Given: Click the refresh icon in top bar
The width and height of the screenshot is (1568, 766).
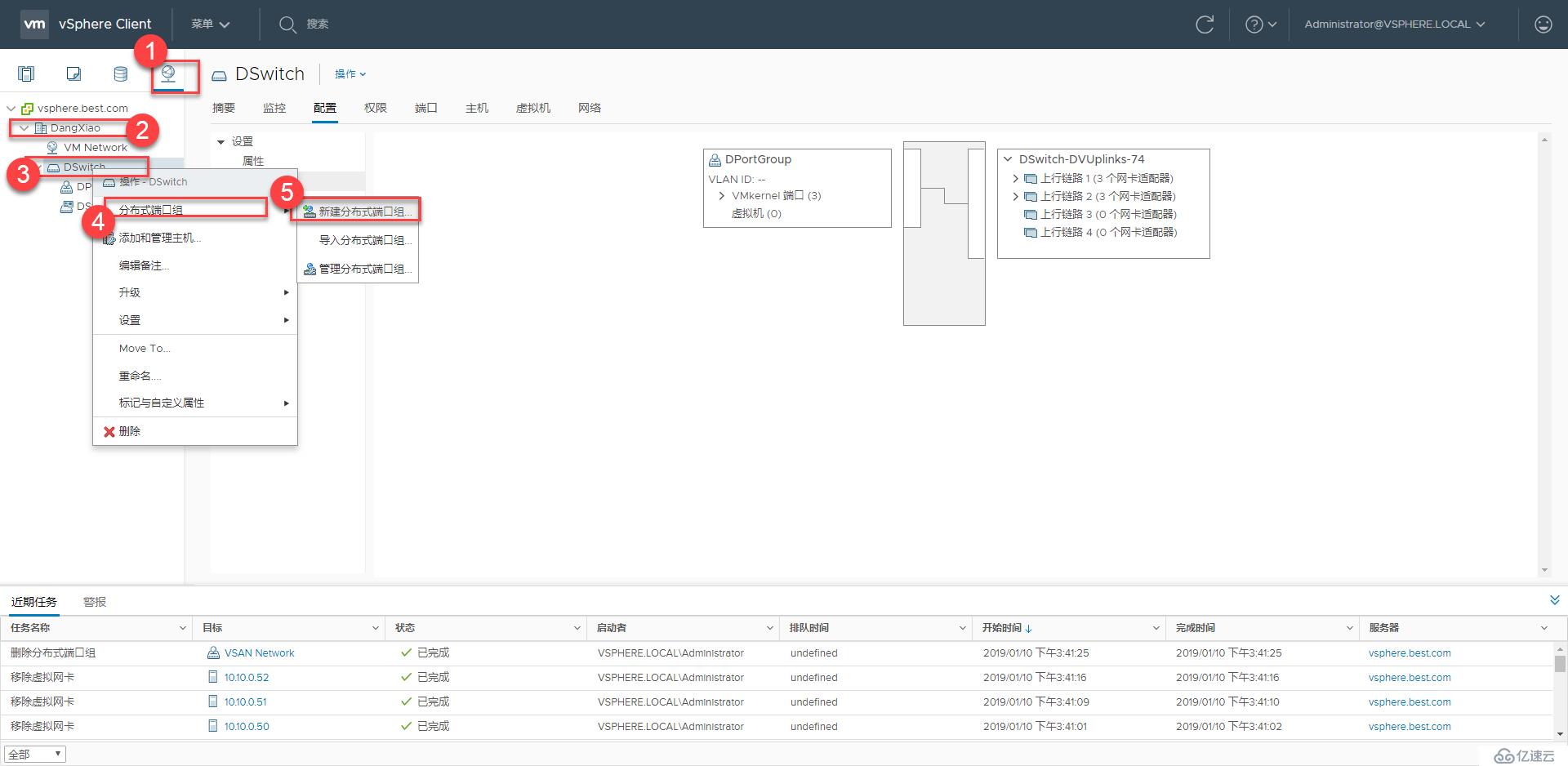Looking at the screenshot, I should pyautogui.click(x=1205, y=24).
